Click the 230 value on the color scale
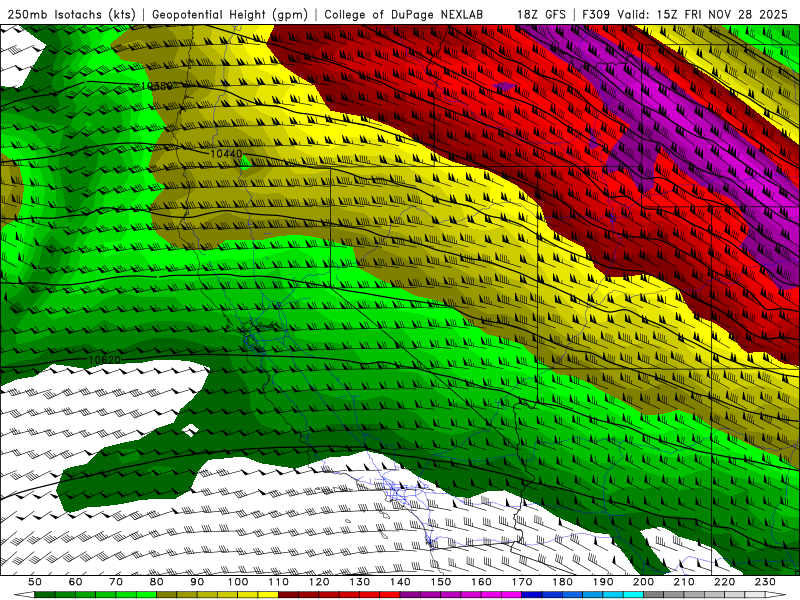Image resolution: width=800 pixels, height=600 pixels. [x=765, y=582]
